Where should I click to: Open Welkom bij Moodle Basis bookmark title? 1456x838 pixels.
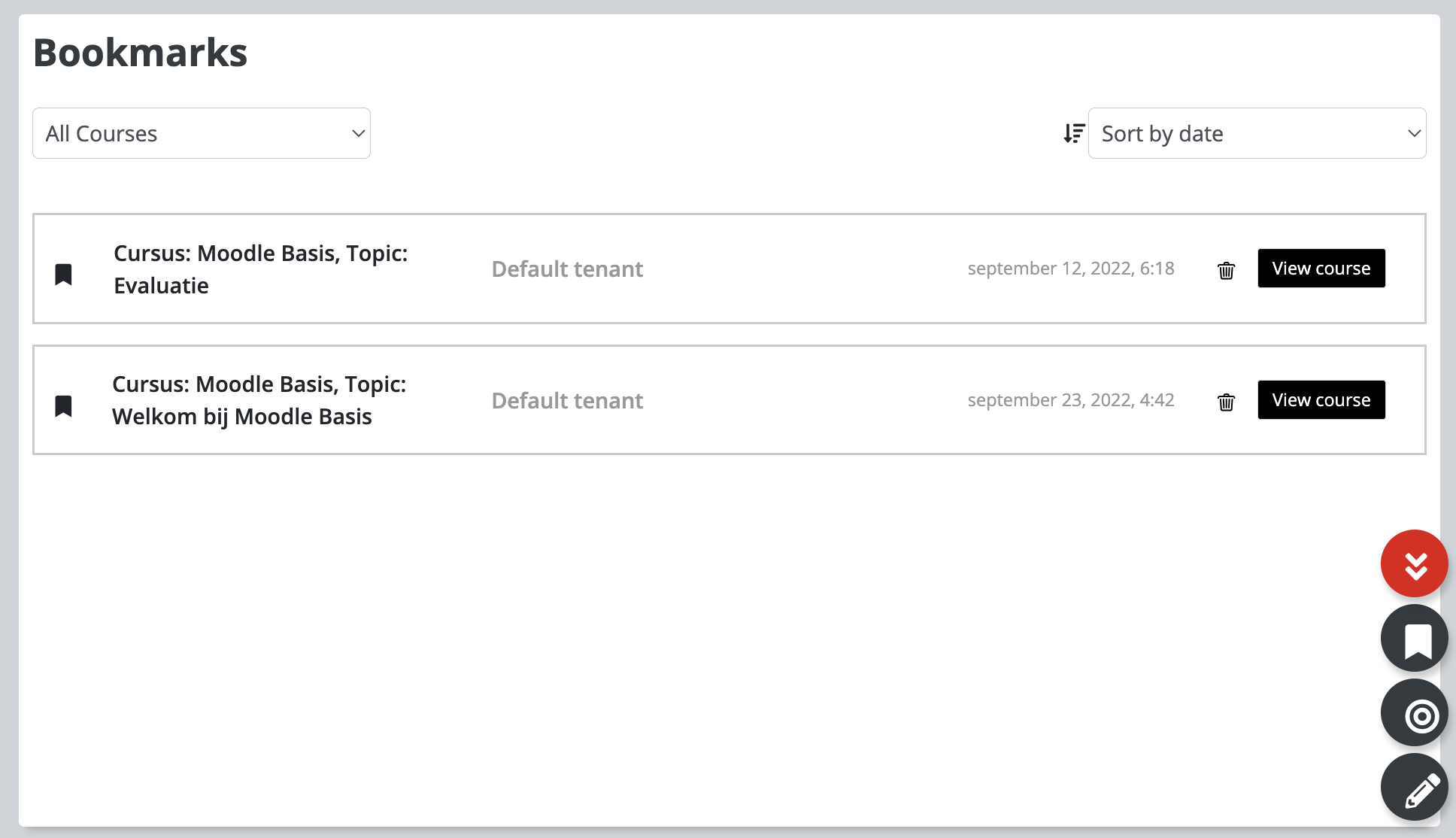coord(259,400)
